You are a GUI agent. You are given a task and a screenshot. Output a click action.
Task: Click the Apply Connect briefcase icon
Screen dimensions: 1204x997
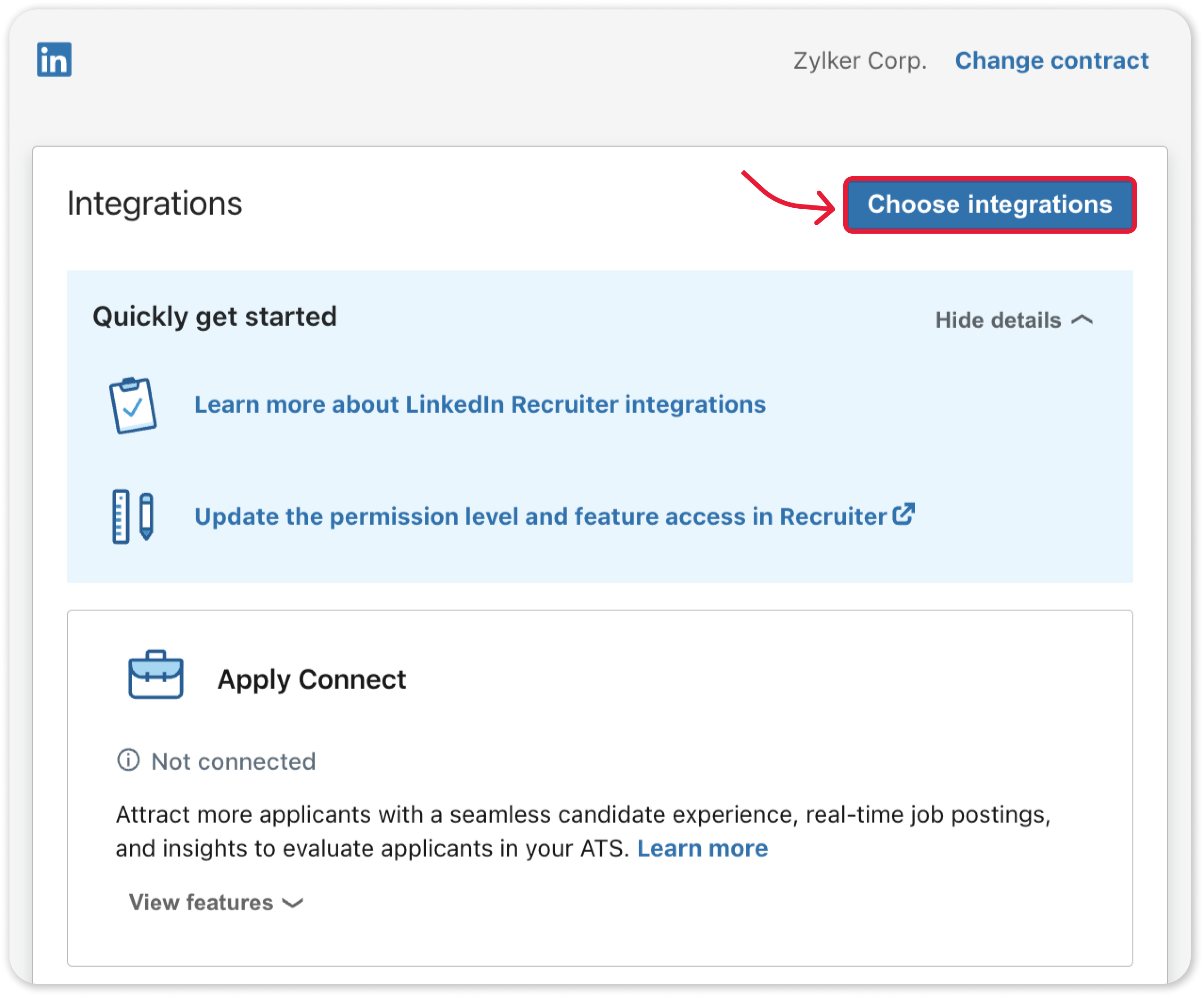click(x=155, y=675)
